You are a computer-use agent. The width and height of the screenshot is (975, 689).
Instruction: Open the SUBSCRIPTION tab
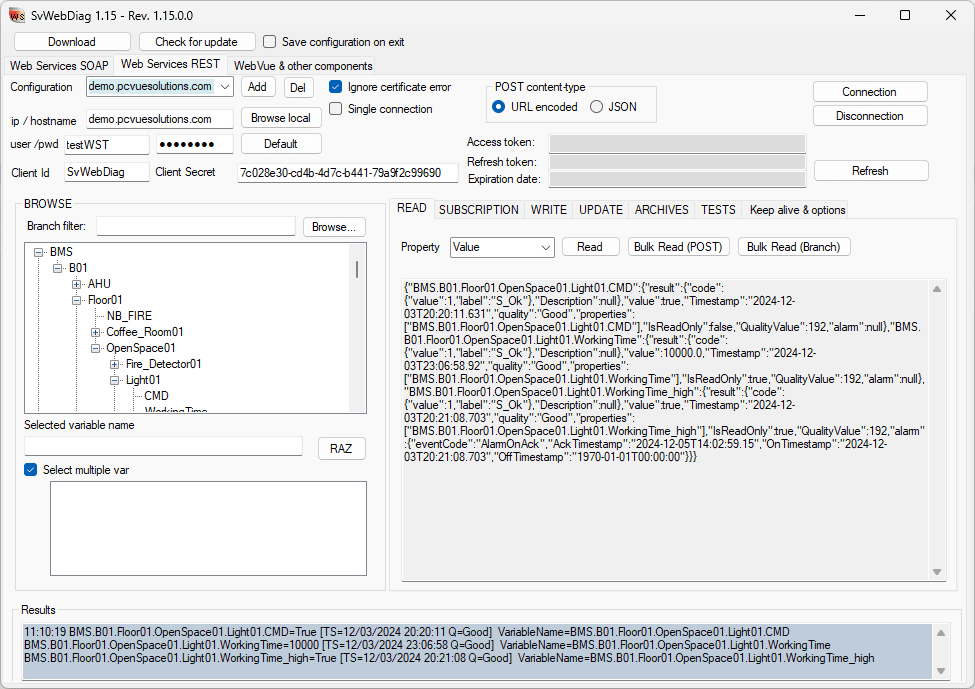click(478, 210)
